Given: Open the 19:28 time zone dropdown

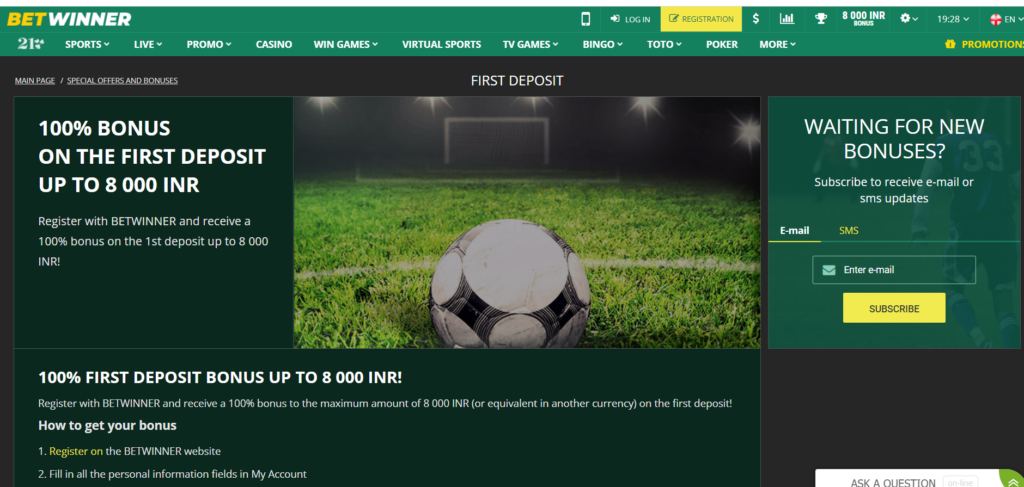Looking at the screenshot, I should tap(953, 19).
